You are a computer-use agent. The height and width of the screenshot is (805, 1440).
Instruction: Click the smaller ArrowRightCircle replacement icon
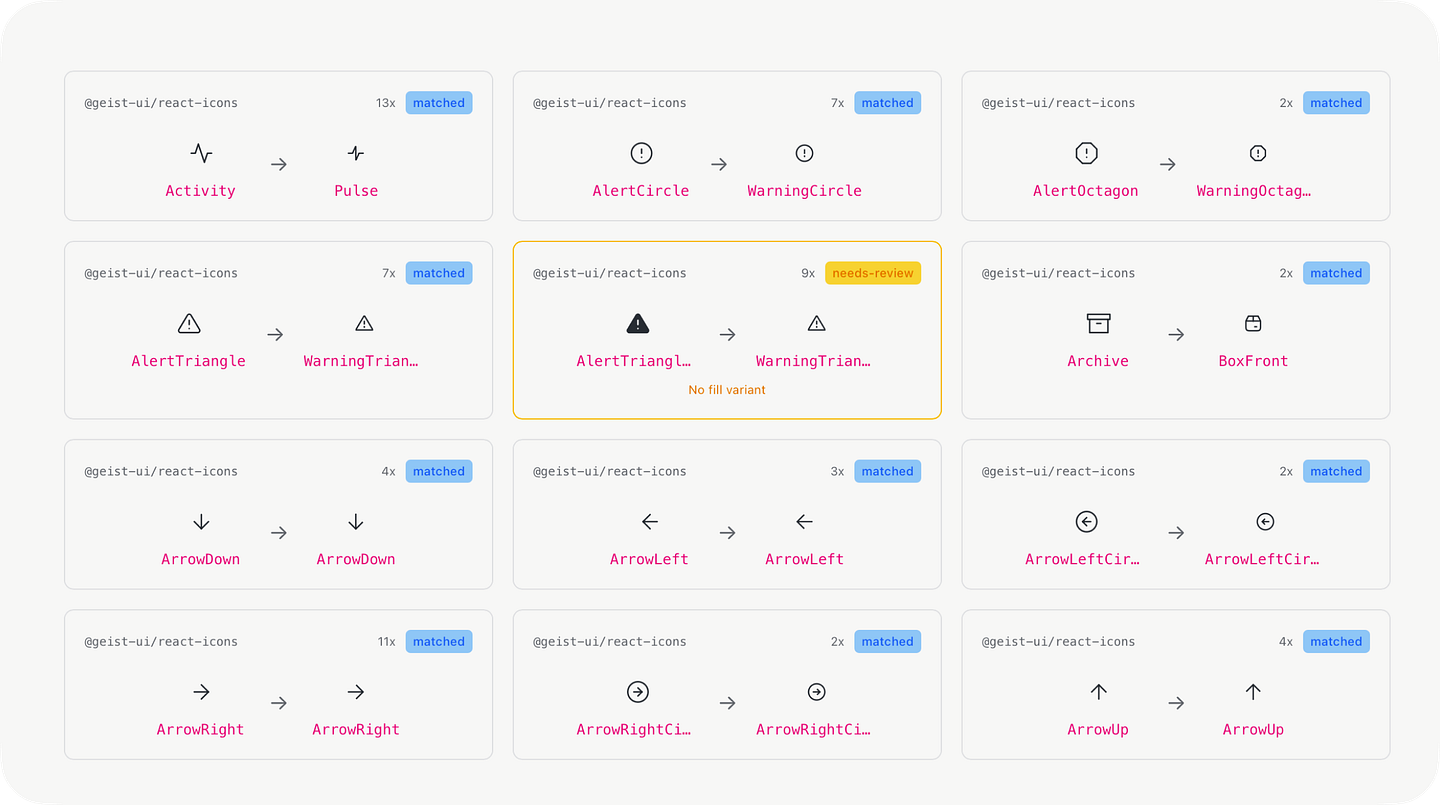[817, 691]
